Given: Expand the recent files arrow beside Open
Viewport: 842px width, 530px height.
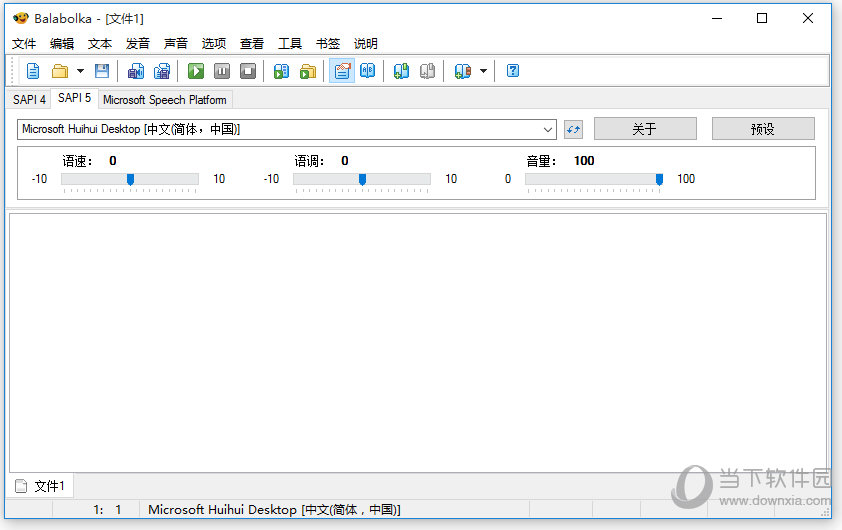Looking at the screenshot, I should (80, 71).
